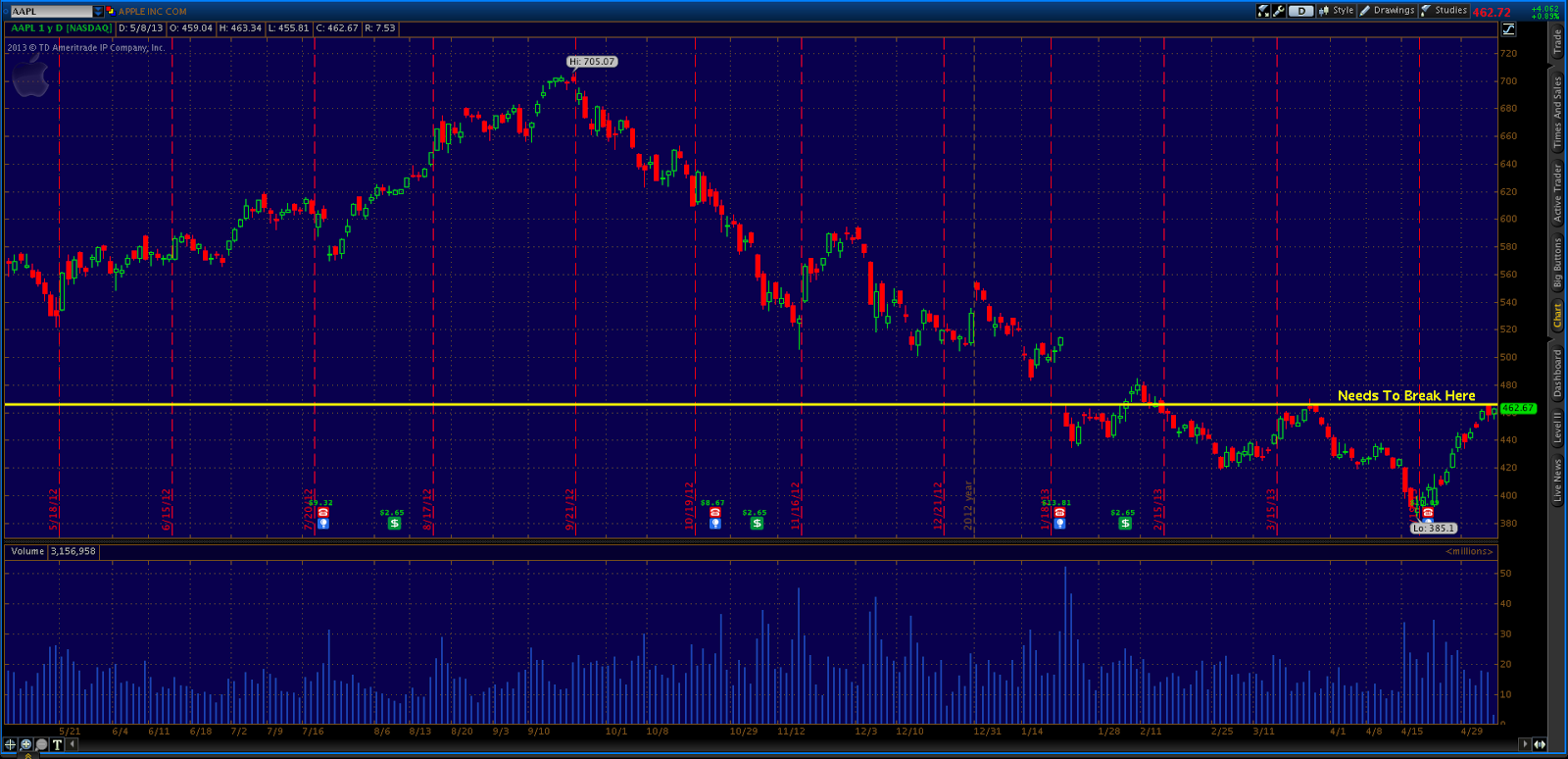The width and height of the screenshot is (1568, 759).
Task: Open the Big Buttons side tab
Action: 1557,262
